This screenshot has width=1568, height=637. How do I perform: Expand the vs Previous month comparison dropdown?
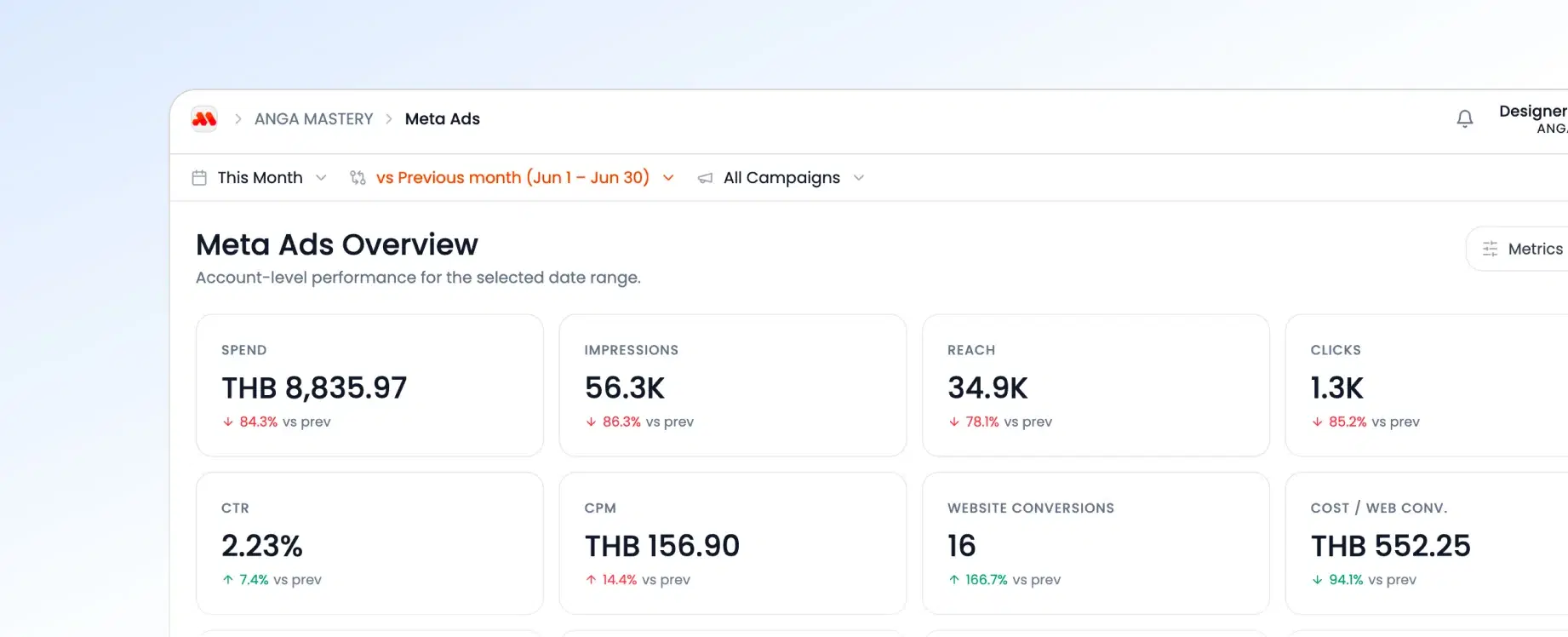pos(513,178)
